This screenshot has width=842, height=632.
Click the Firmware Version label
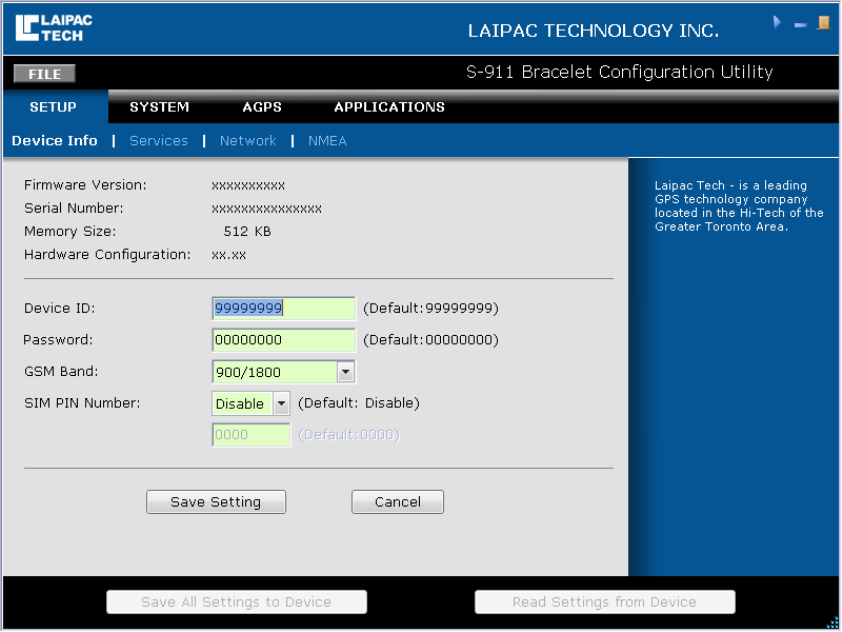85,185
